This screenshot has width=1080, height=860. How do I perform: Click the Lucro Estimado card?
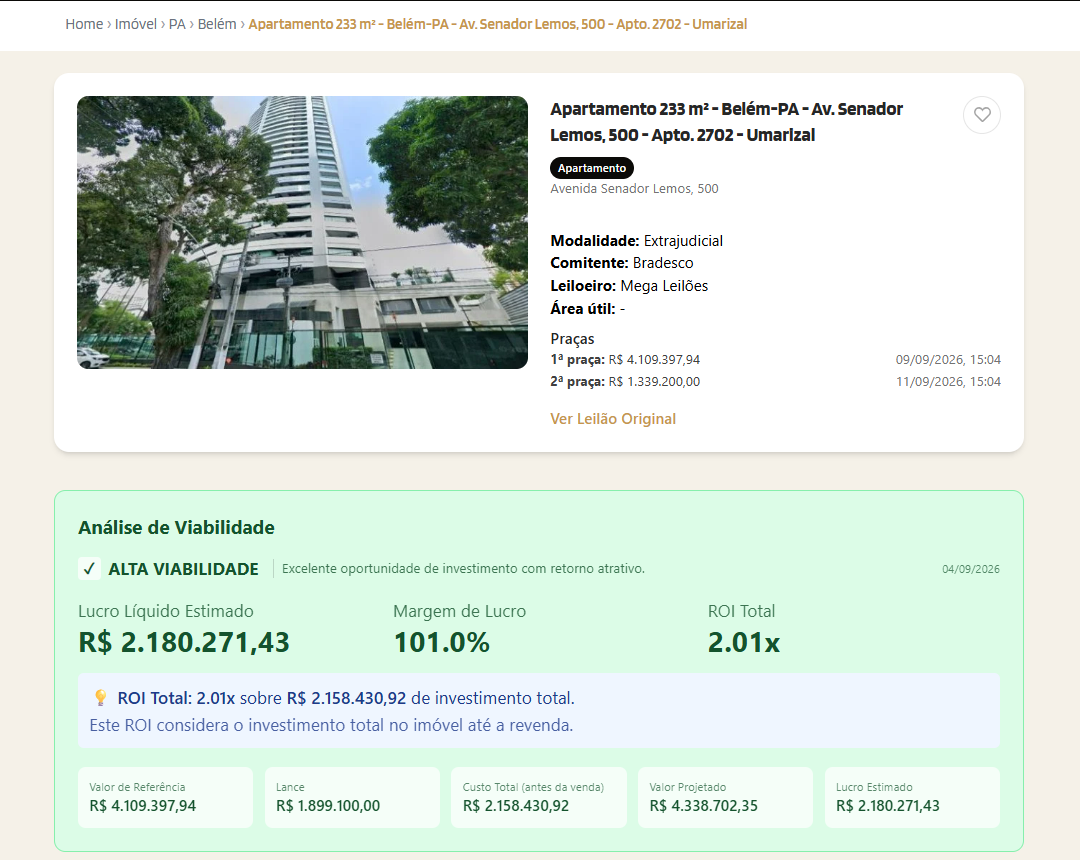(x=912, y=797)
